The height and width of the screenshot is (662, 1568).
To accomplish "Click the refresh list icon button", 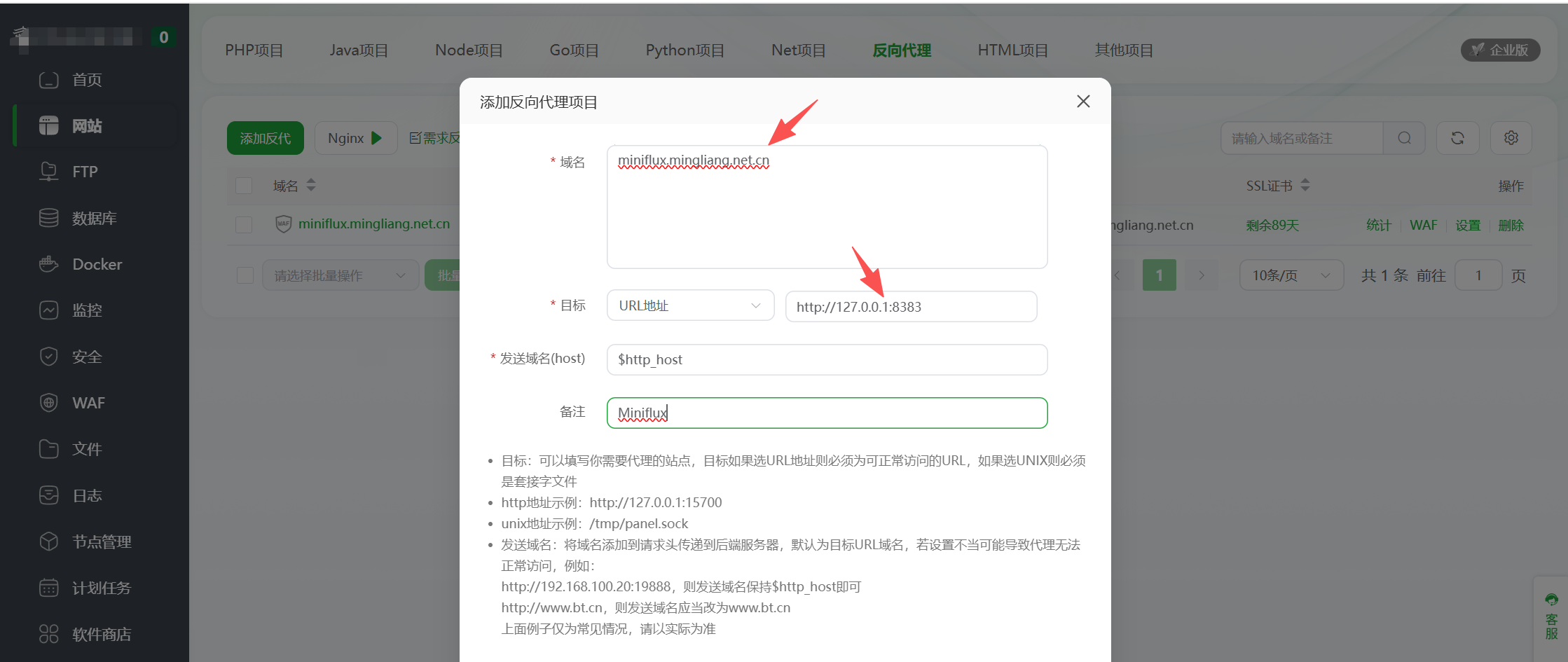I will pos(1457,138).
